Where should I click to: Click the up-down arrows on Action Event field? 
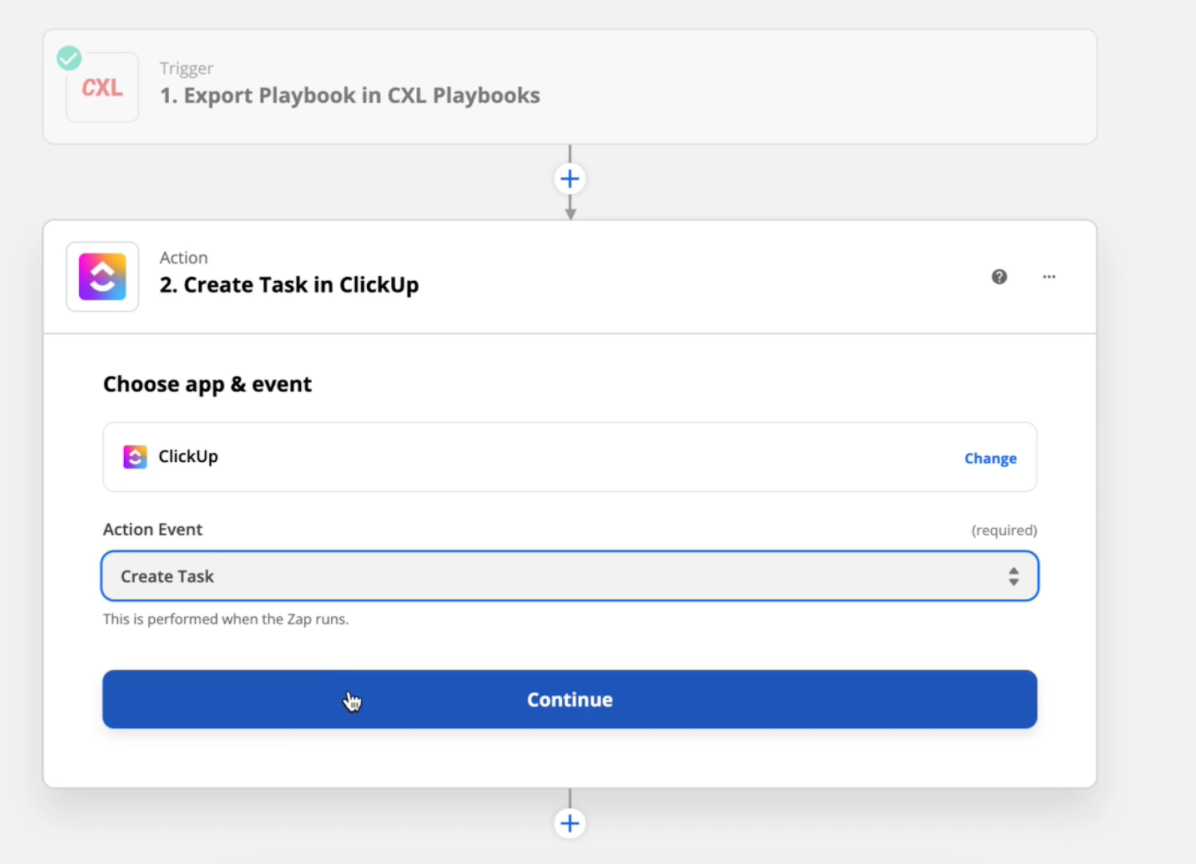click(1013, 576)
